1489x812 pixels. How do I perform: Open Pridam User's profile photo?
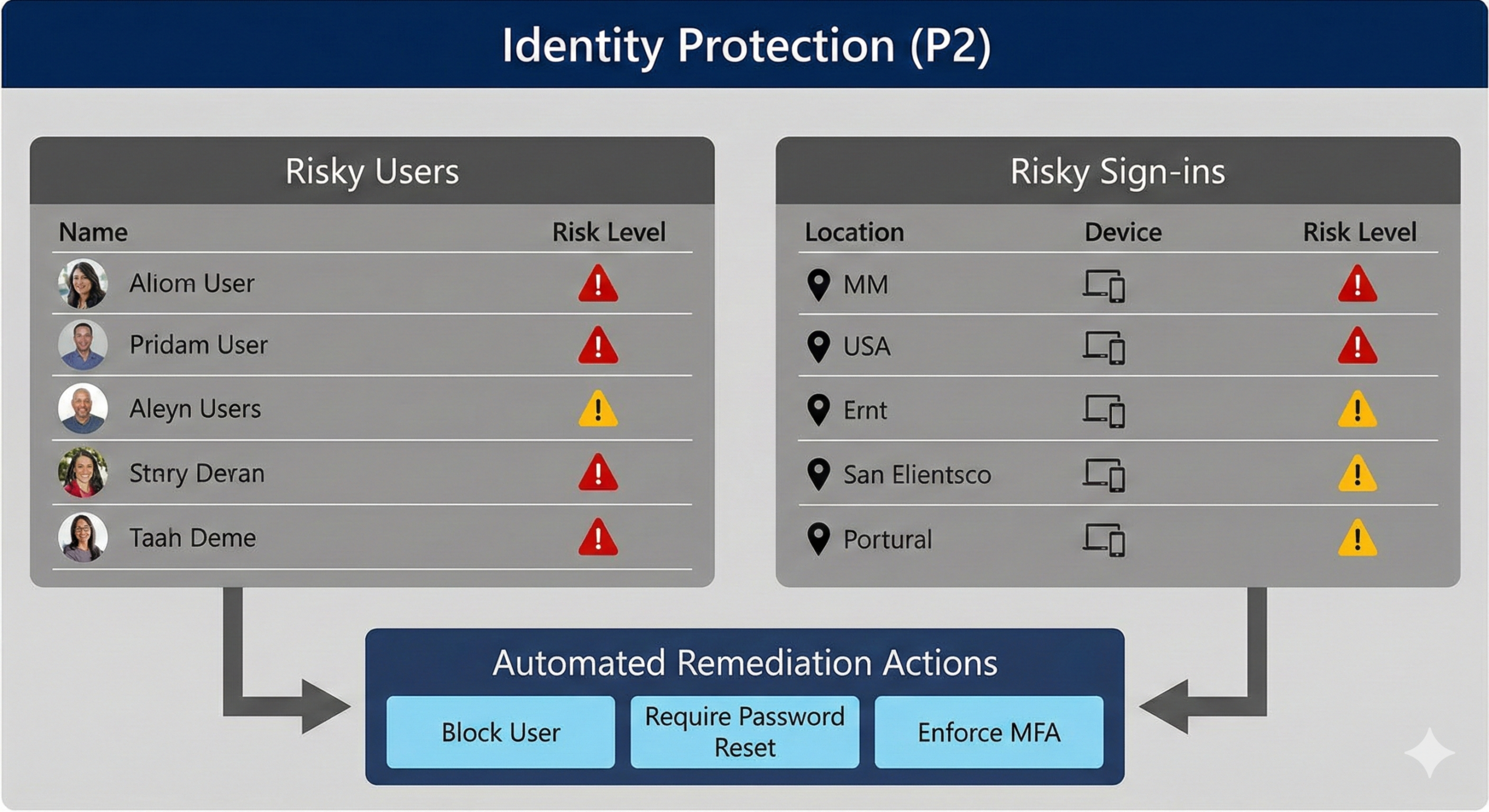(x=83, y=346)
